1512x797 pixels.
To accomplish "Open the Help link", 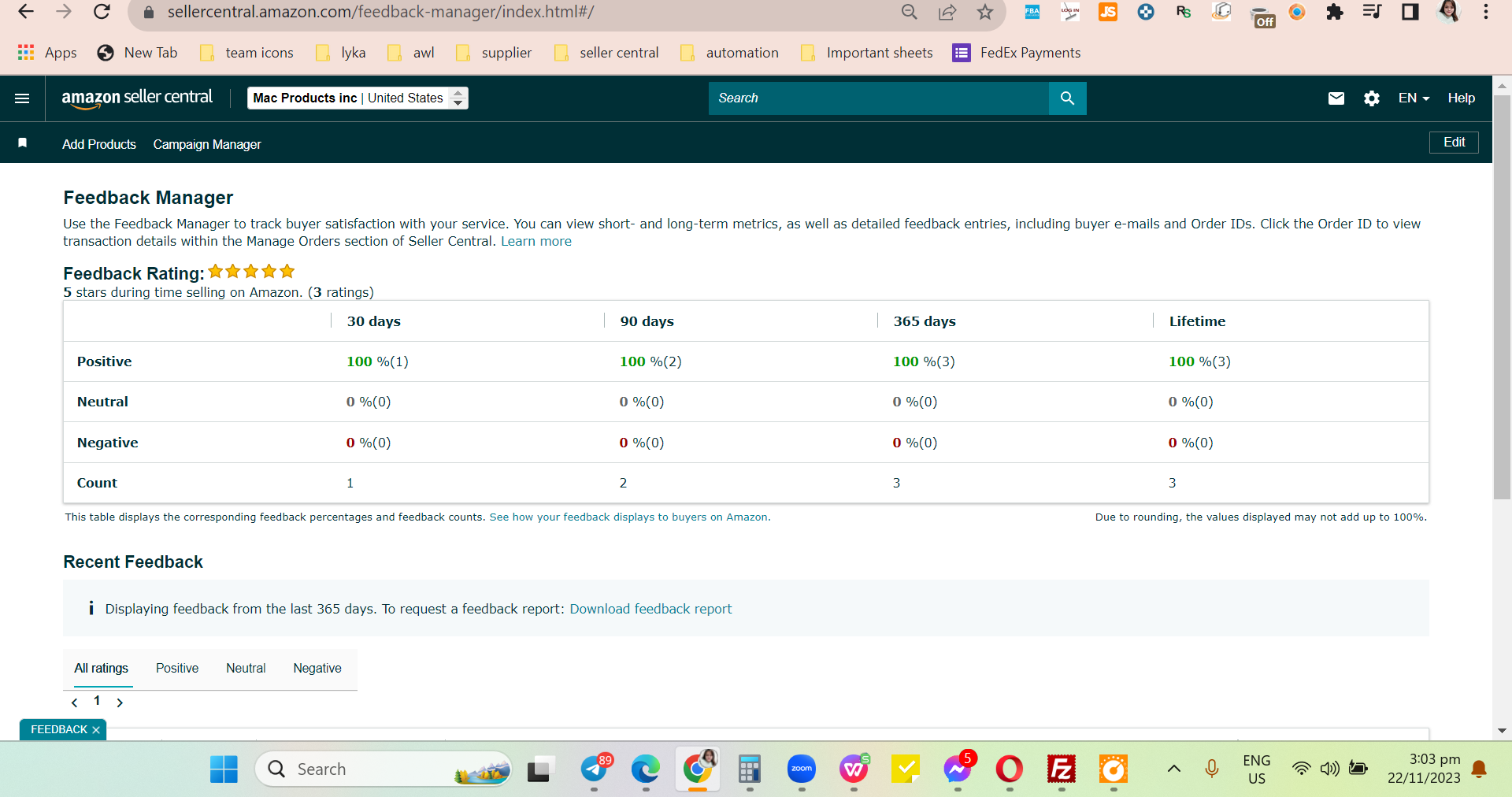I will (1461, 98).
